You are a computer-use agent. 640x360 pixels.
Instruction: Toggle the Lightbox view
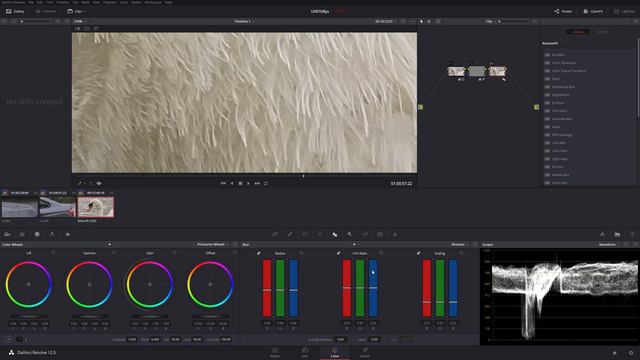(624, 11)
